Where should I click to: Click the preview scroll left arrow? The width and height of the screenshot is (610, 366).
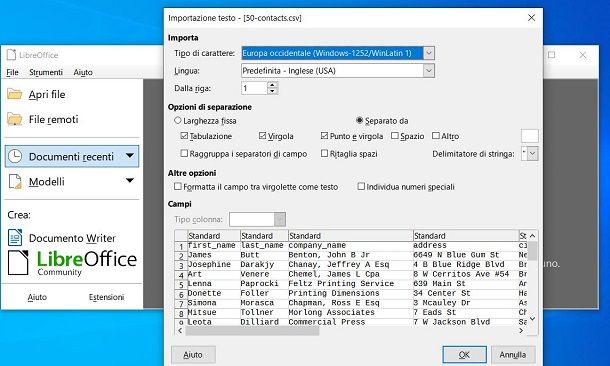tap(180, 331)
